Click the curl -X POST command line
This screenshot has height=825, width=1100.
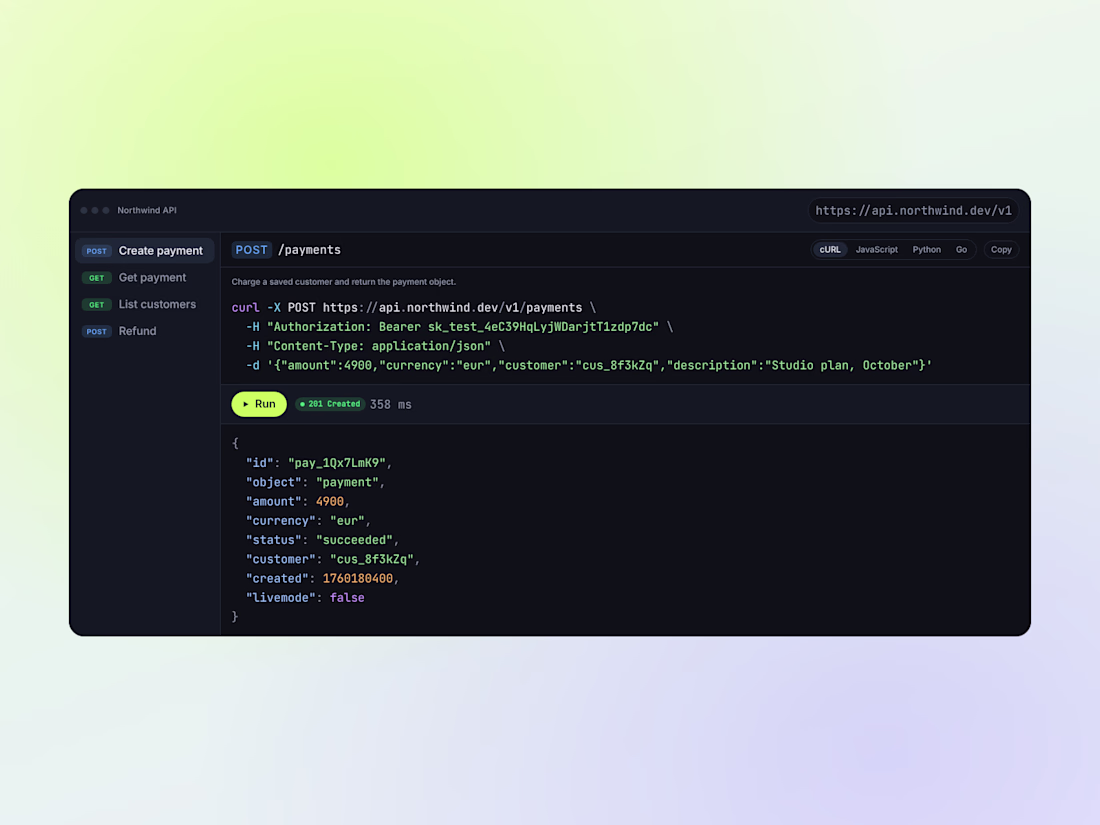pyautogui.click(x=414, y=308)
